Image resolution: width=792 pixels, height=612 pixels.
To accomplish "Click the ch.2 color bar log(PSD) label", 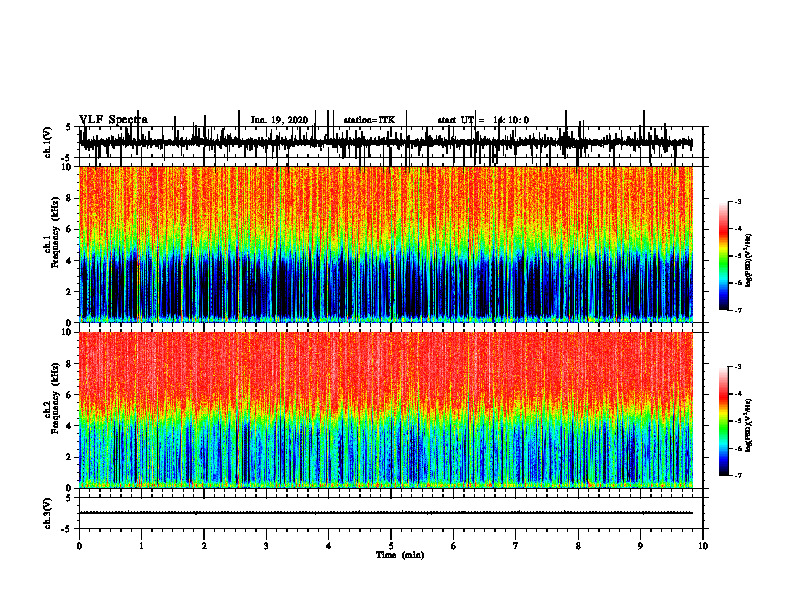I will [748, 425].
